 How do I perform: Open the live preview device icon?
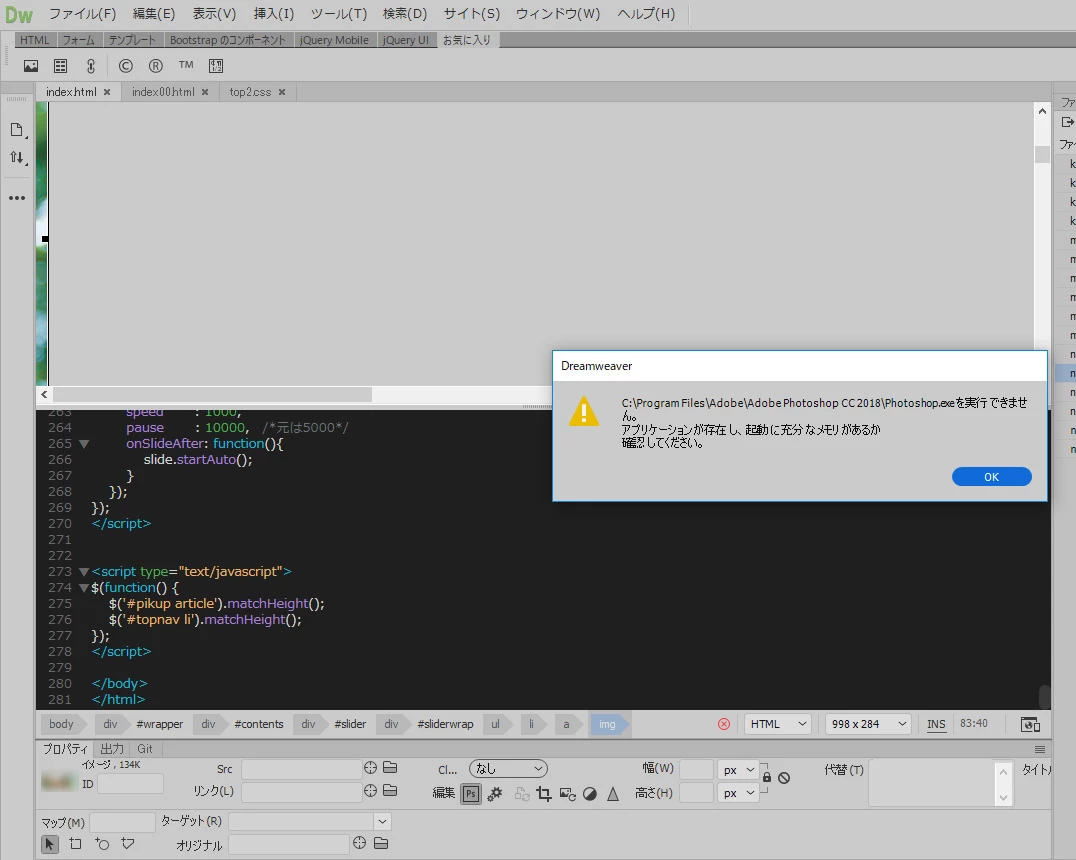[x=1030, y=724]
